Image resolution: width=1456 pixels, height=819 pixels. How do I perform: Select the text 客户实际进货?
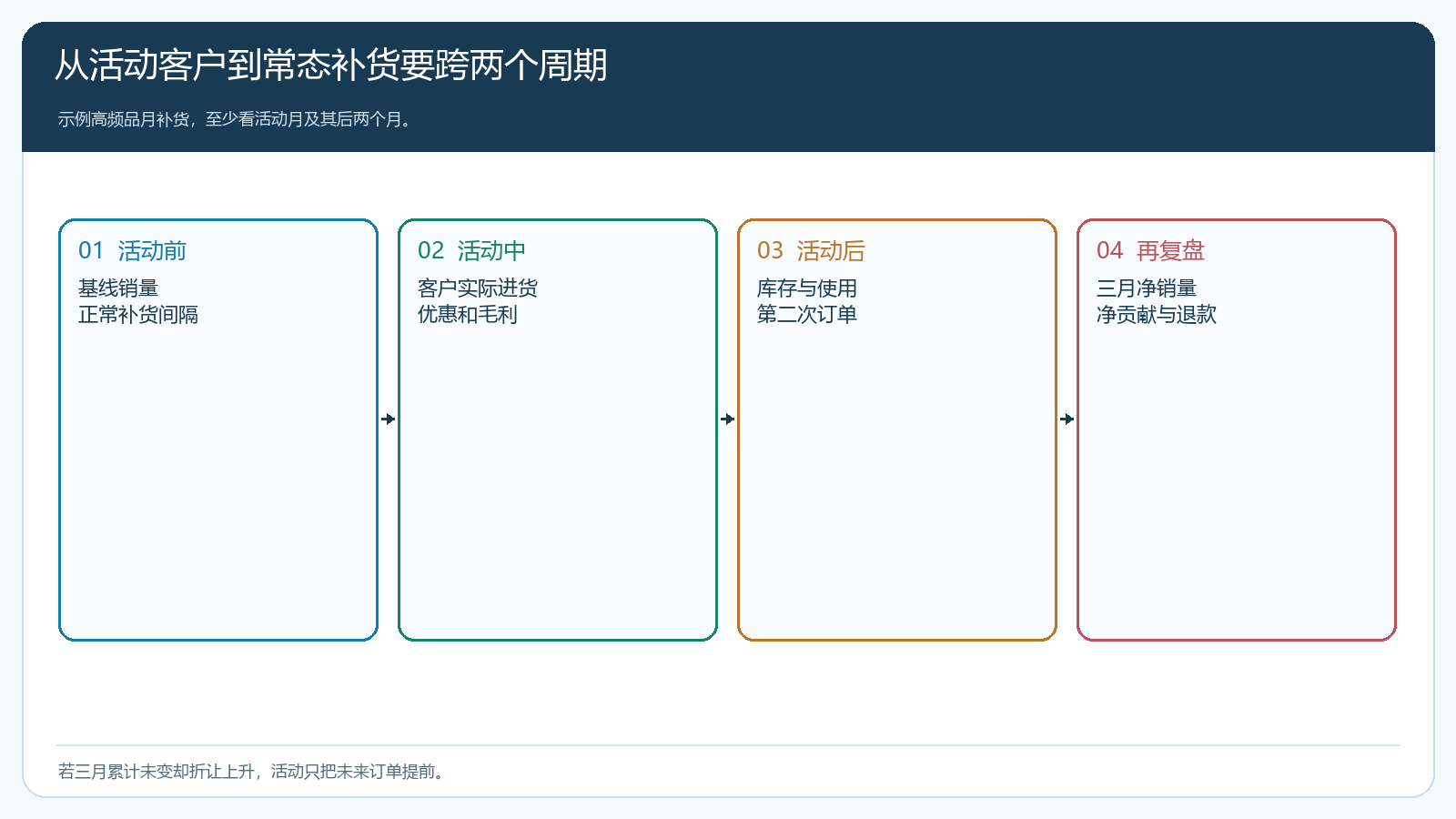tap(478, 288)
